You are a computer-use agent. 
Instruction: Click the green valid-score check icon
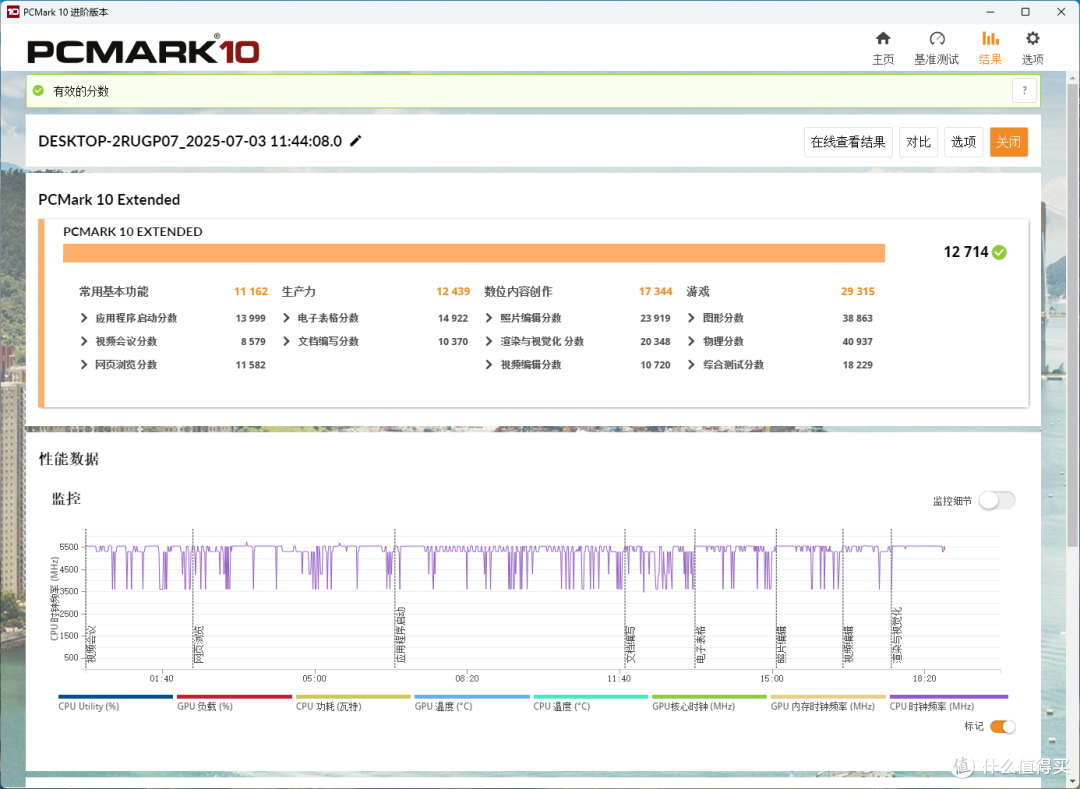click(39, 91)
